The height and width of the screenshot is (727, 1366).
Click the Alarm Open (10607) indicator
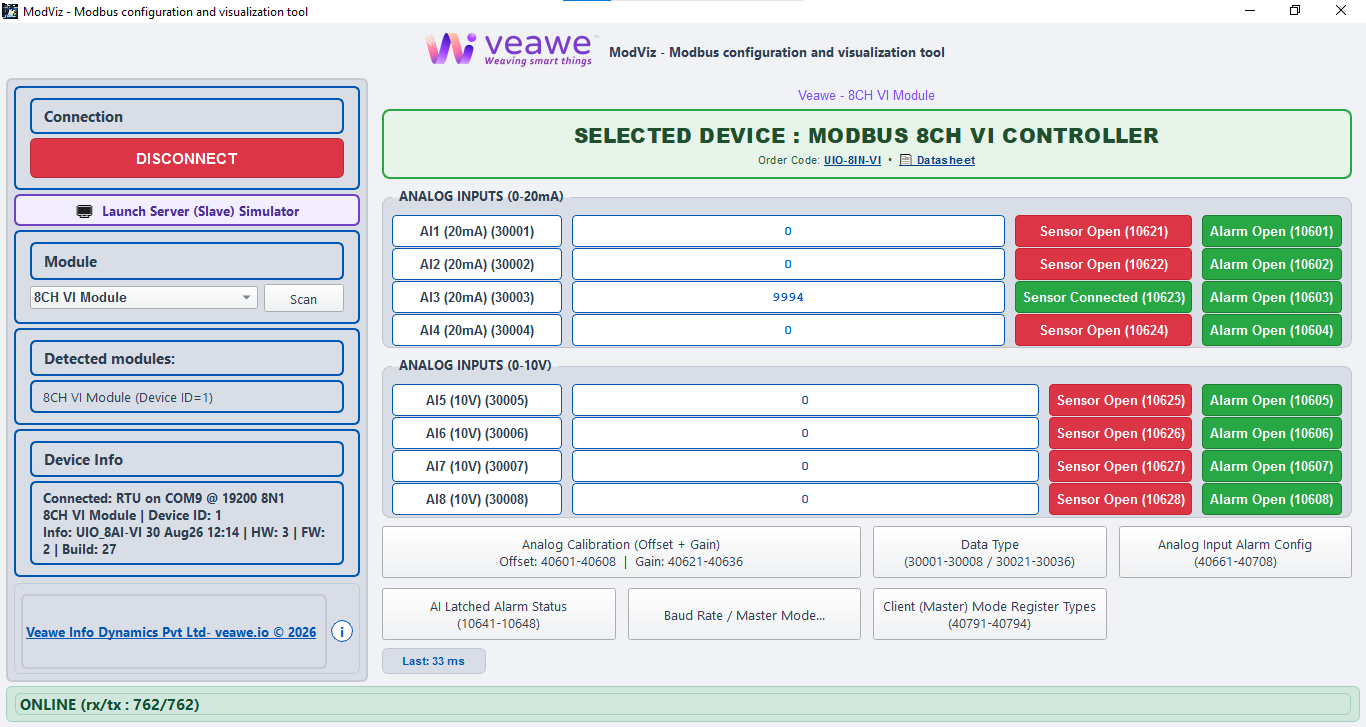click(1272, 466)
